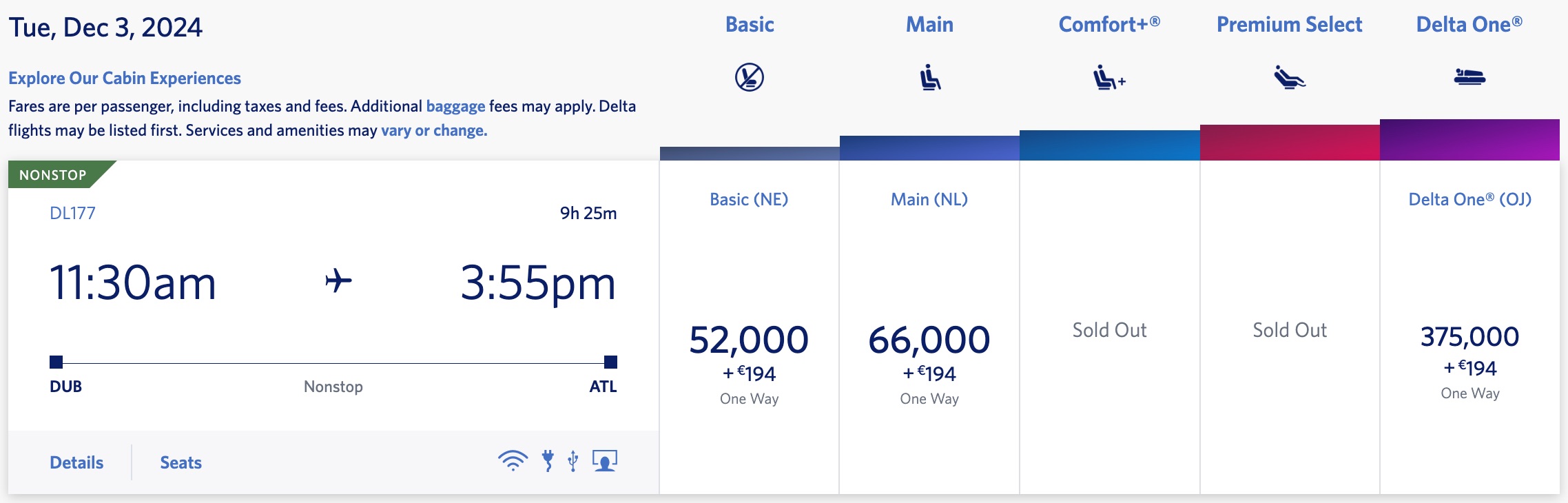Click the personal video screen icon

(x=605, y=460)
